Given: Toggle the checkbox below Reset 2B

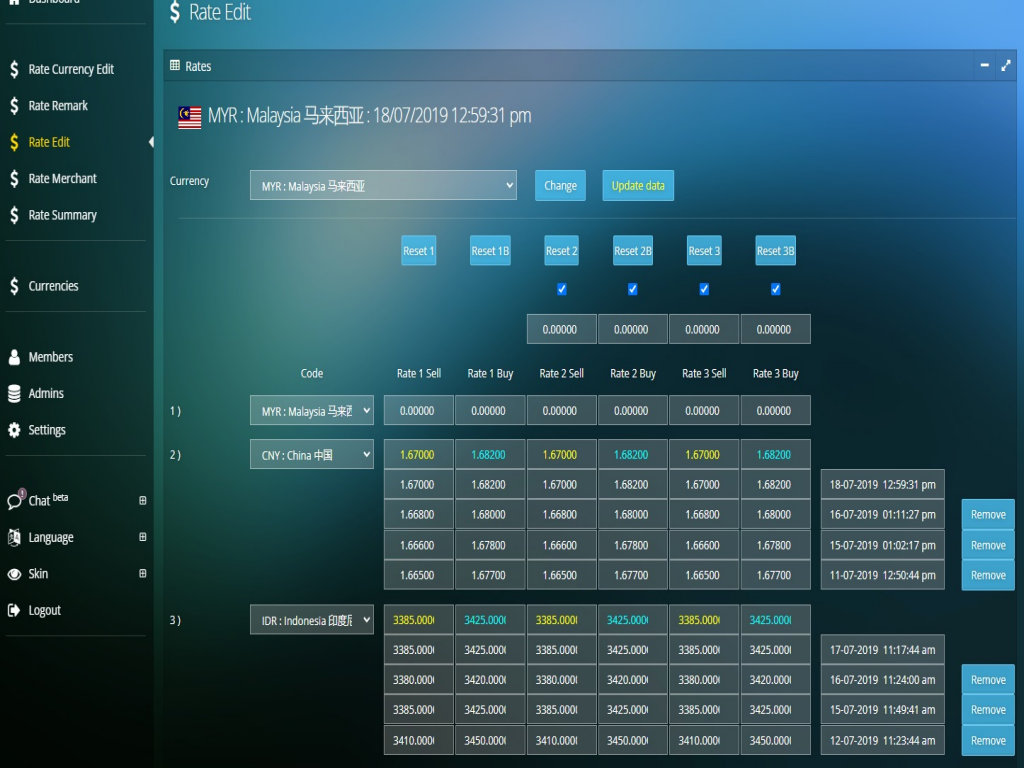Looking at the screenshot, I should point(633,289).
